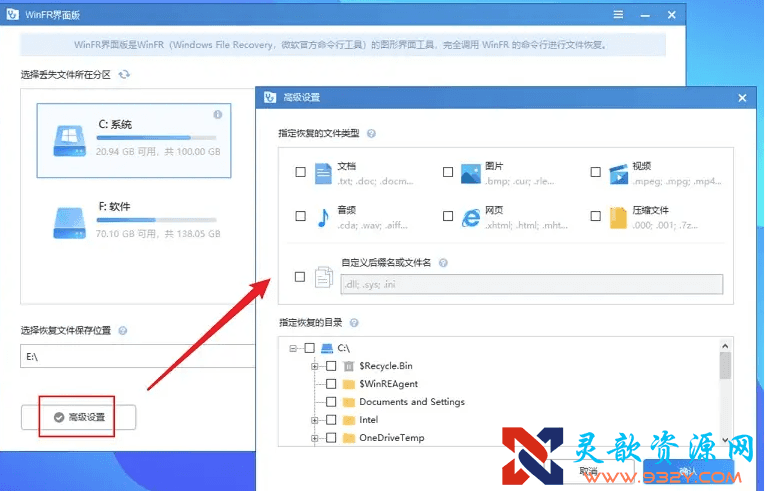Click the audio music note icon

click(323, 218)
